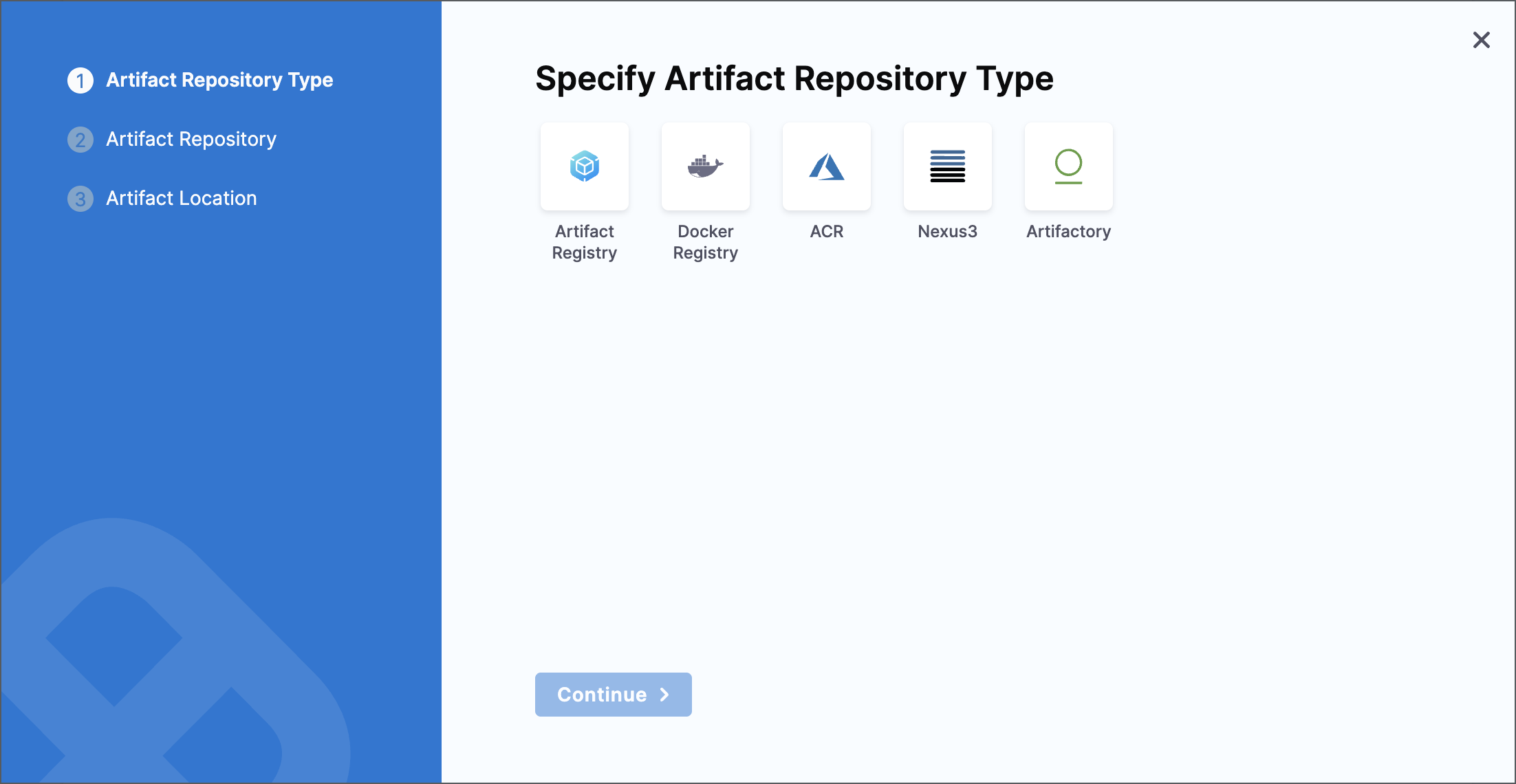Click the Artifactory label text
The width and height of the screenshot is (1516, 784).
click(x=1068, y=232)
